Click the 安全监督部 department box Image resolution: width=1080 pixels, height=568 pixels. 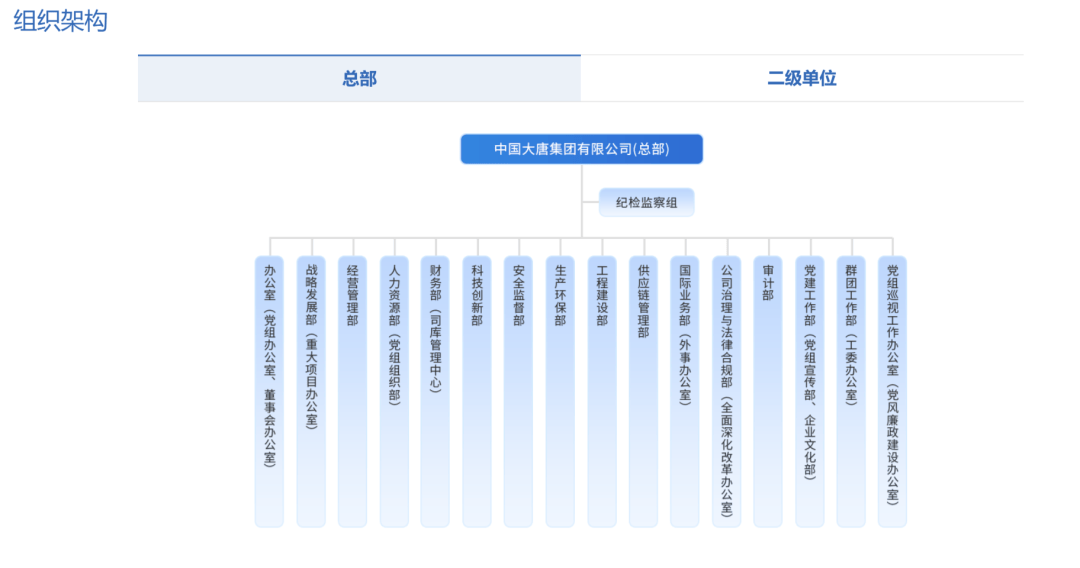519,392
